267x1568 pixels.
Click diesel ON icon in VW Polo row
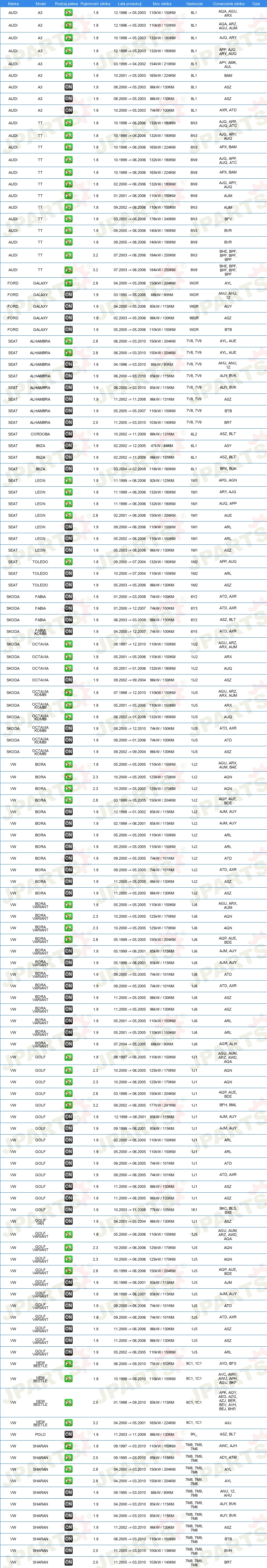tap(68, 1434)
